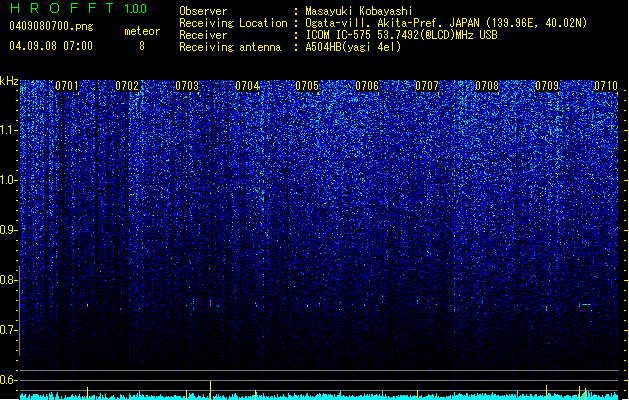This screenshot has height=400, width=629.
Task: Click the 0707 time marker
Action: 427,86
